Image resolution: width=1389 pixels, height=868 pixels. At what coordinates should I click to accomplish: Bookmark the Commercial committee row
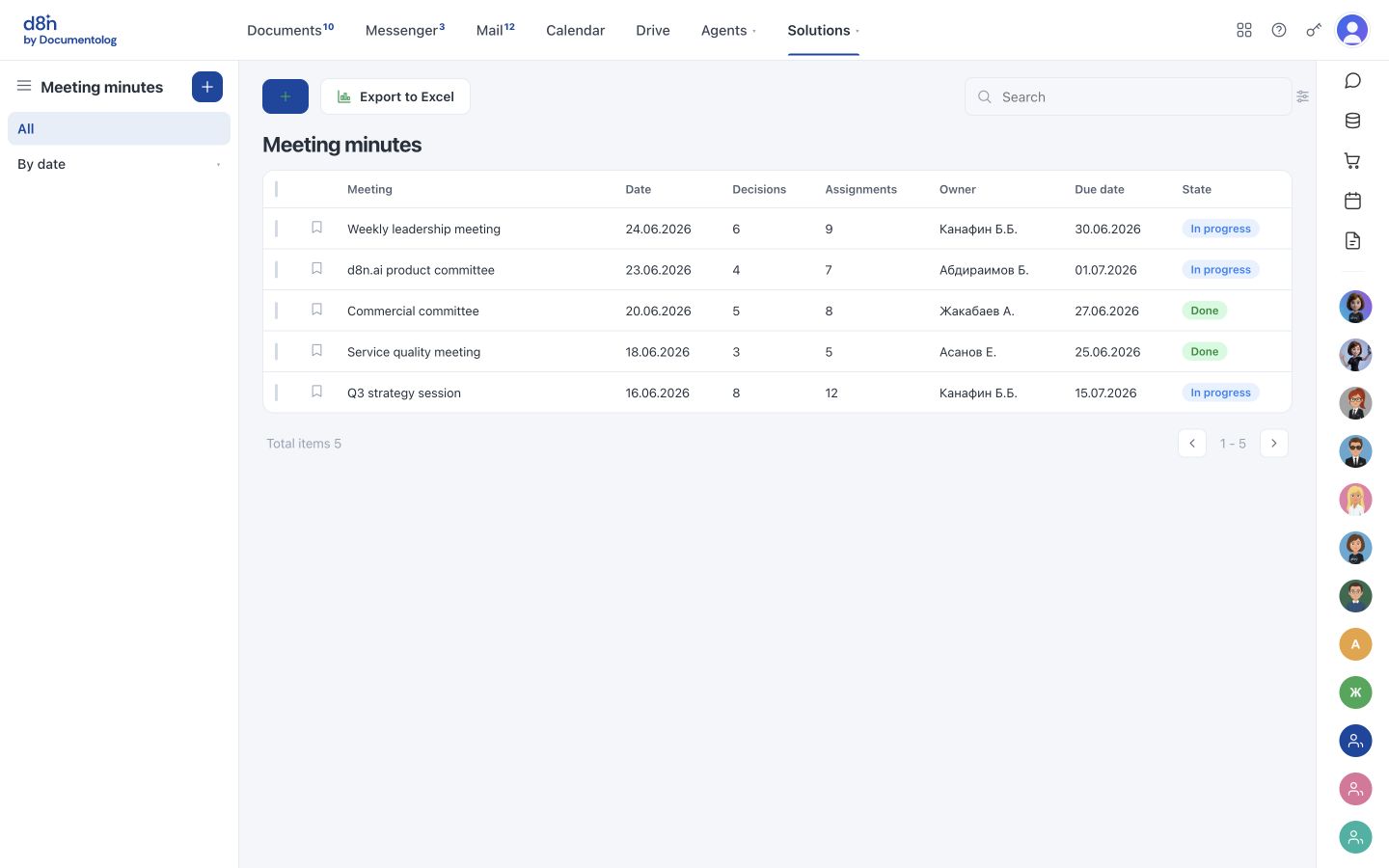316,310
